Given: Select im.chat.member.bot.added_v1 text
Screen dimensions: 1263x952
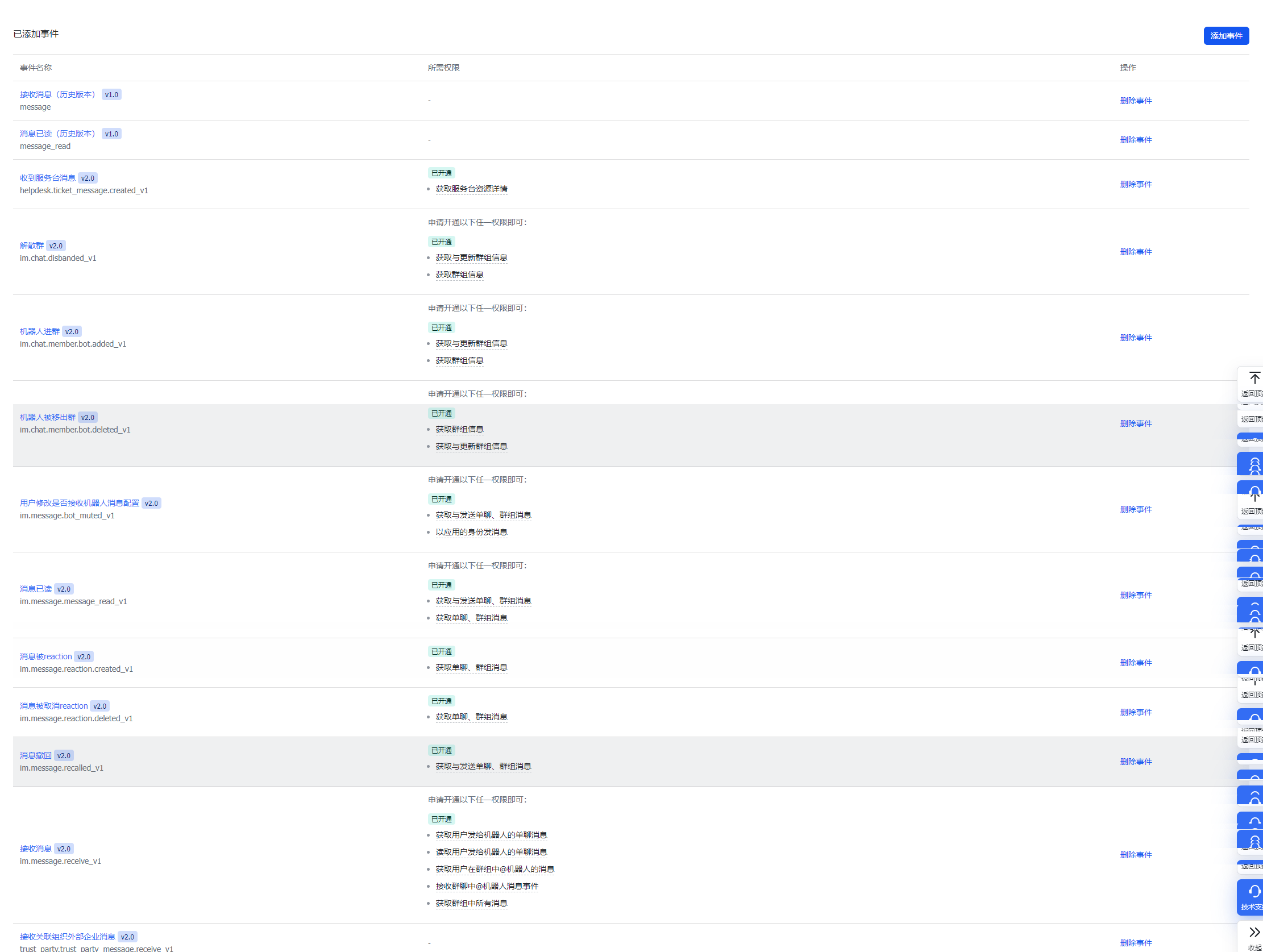Looking at the screenshot, I should (73, 344).
